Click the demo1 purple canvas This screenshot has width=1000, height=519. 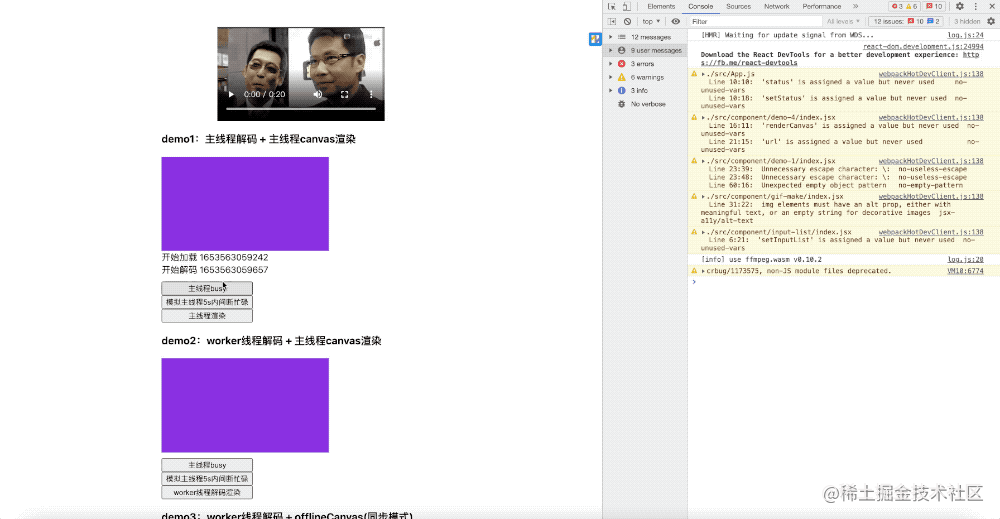pos(245,204)
